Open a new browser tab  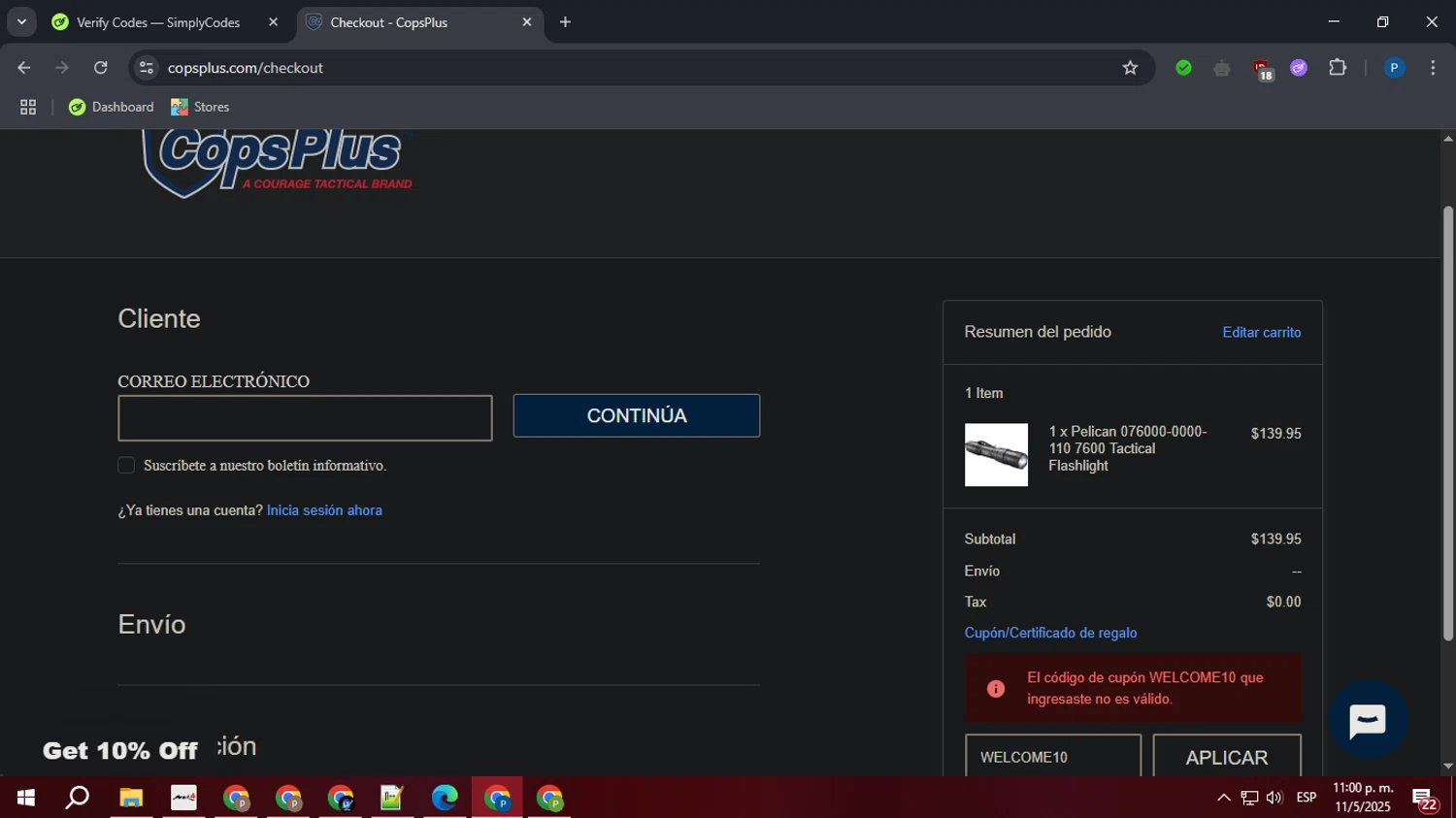click(x=565, y=22)
